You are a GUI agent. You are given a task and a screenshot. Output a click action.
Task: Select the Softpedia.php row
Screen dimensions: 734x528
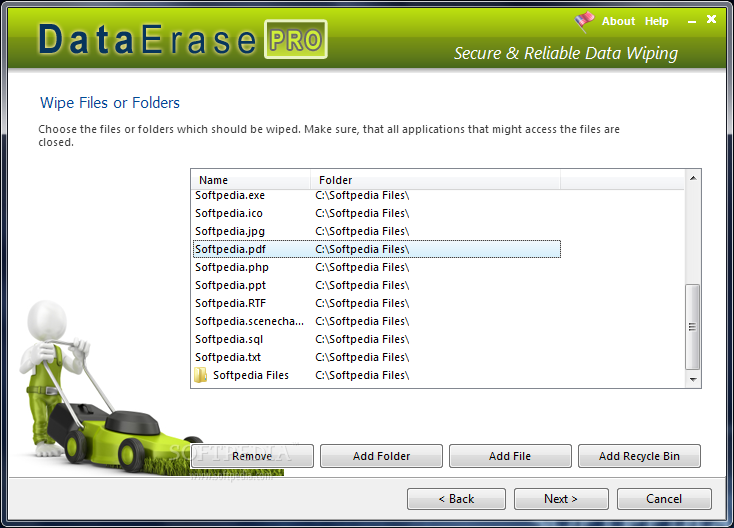click(377, 267)
